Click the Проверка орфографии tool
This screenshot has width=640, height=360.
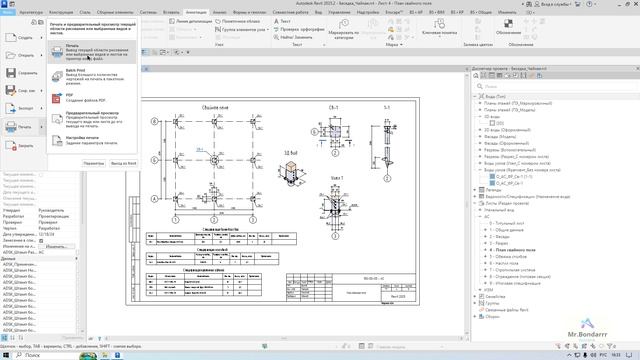(299, 29)
